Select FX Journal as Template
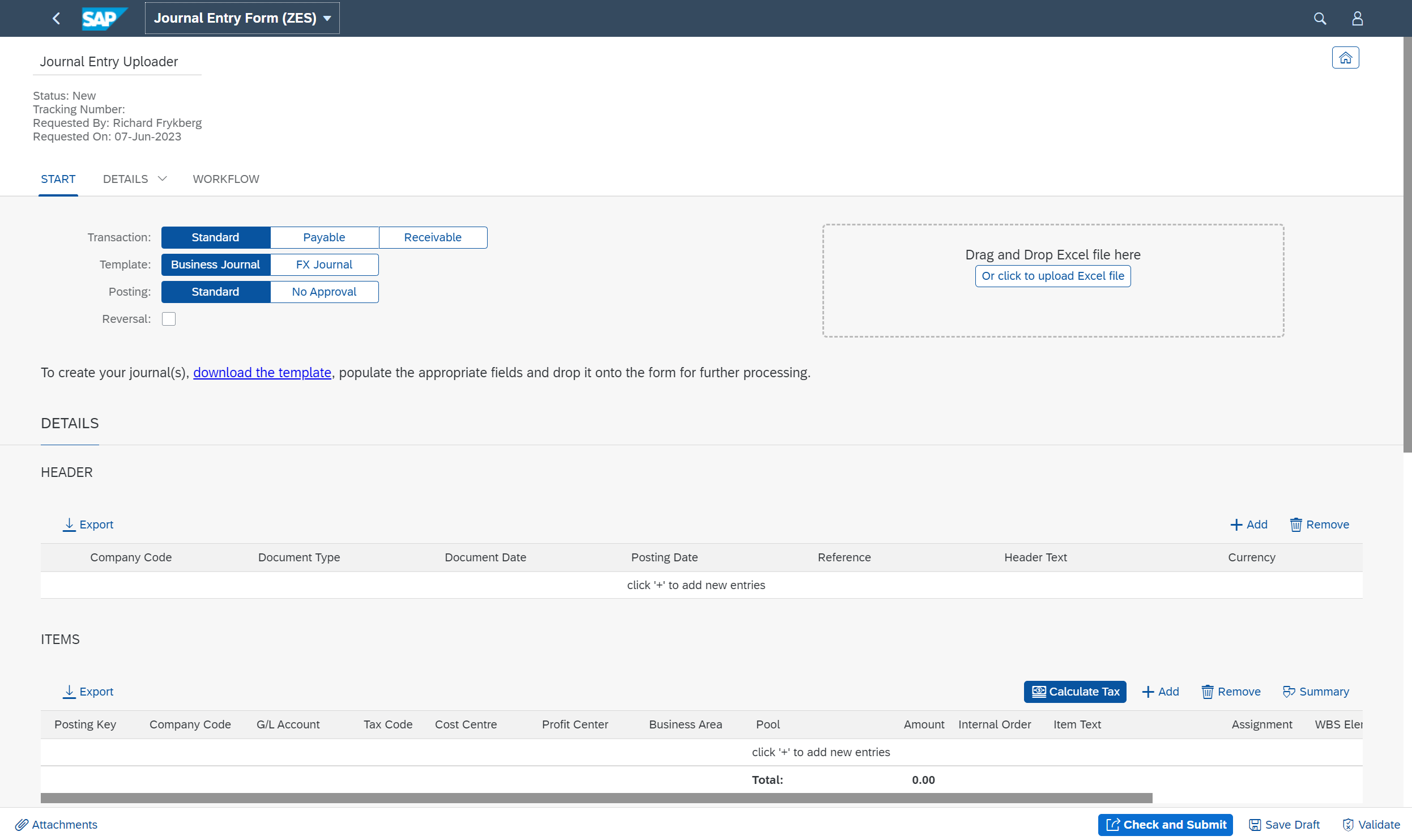The image size is (1412, 840). pyautogui.click(x=323, y=264)
